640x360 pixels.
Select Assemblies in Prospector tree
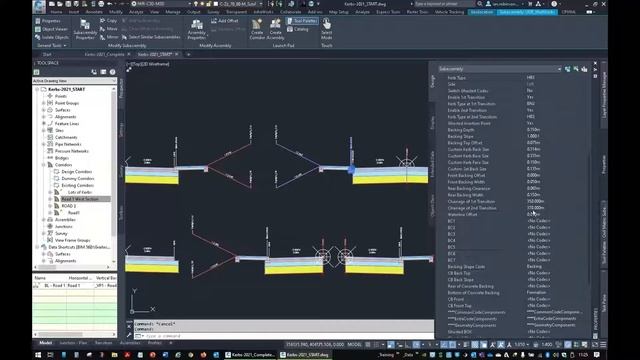[x=65, y=220]
